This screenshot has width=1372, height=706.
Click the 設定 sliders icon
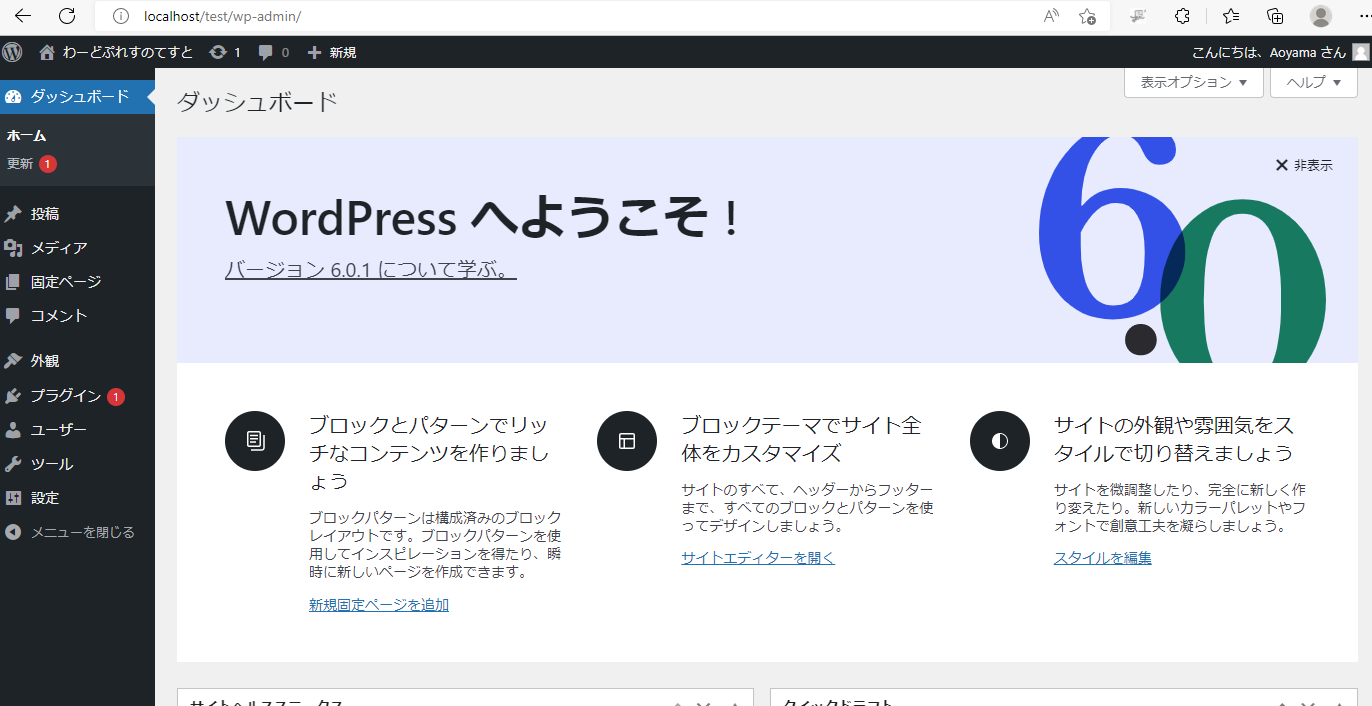(13, 498)
